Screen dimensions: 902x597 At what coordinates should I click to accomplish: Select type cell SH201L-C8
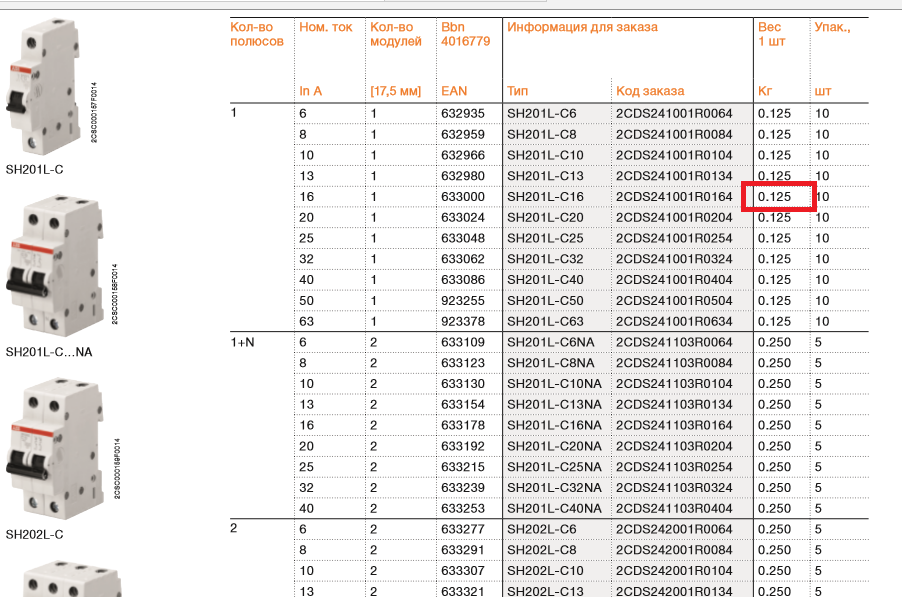541,135
